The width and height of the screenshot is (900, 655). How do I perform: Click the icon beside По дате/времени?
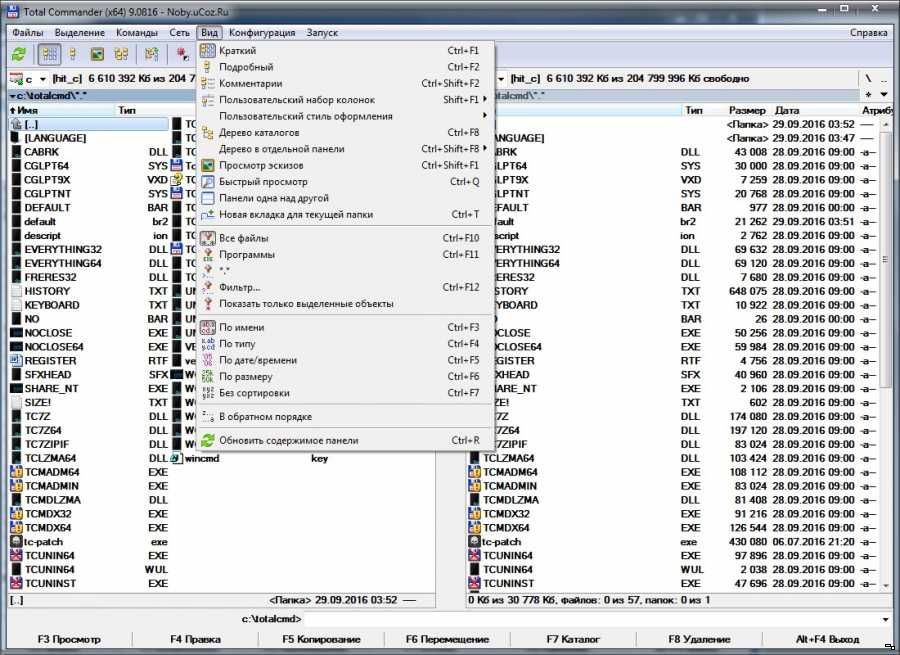click(208, 361)
